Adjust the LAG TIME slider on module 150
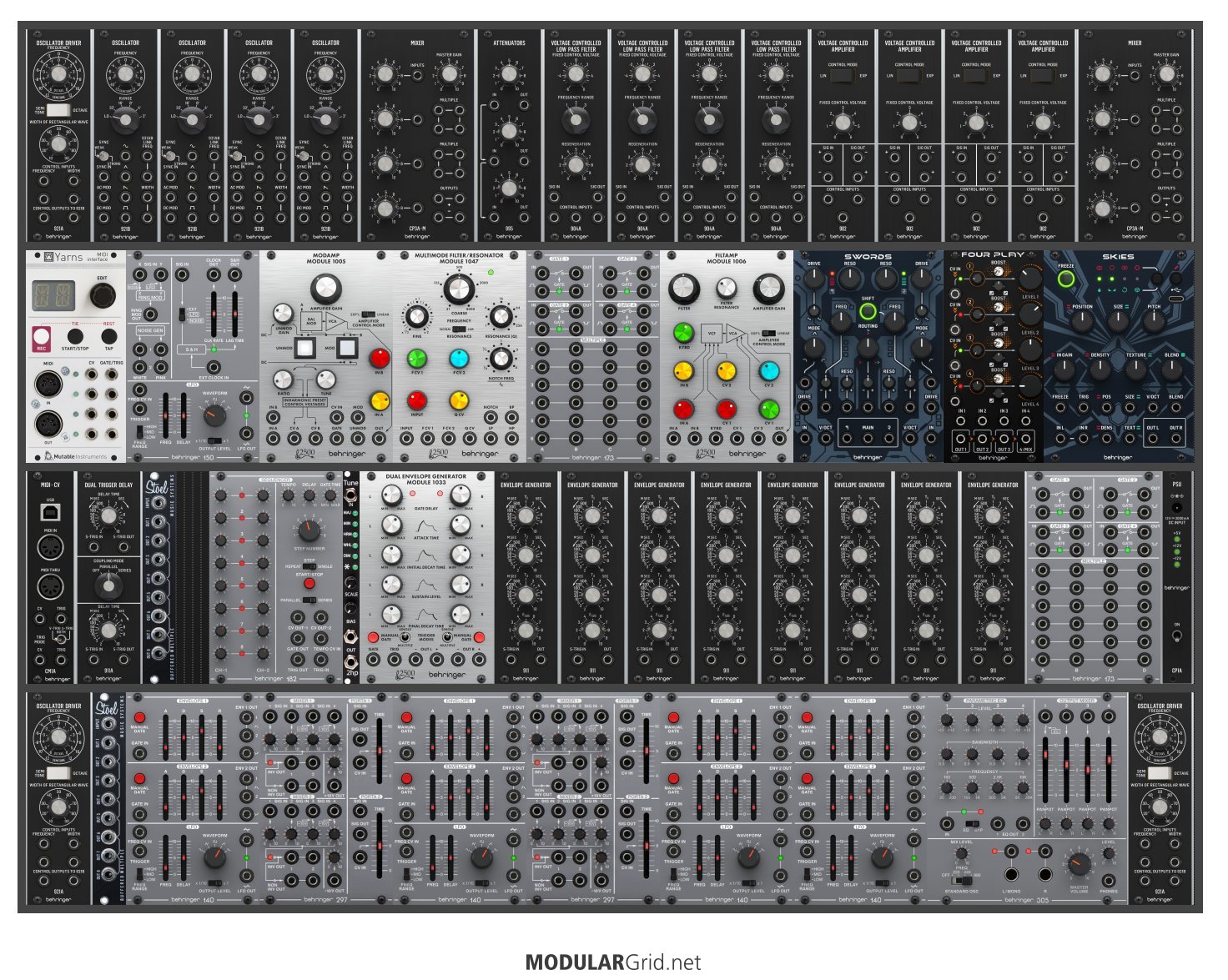This screenshot has width=1228, height=980. (235, 314)
